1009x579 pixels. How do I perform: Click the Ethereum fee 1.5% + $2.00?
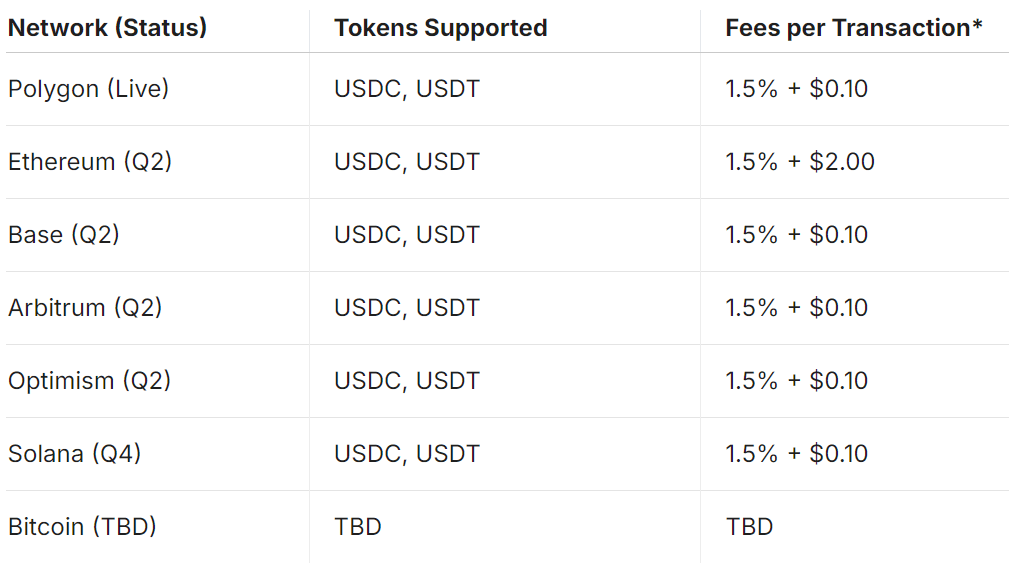(x=800, y=162)
